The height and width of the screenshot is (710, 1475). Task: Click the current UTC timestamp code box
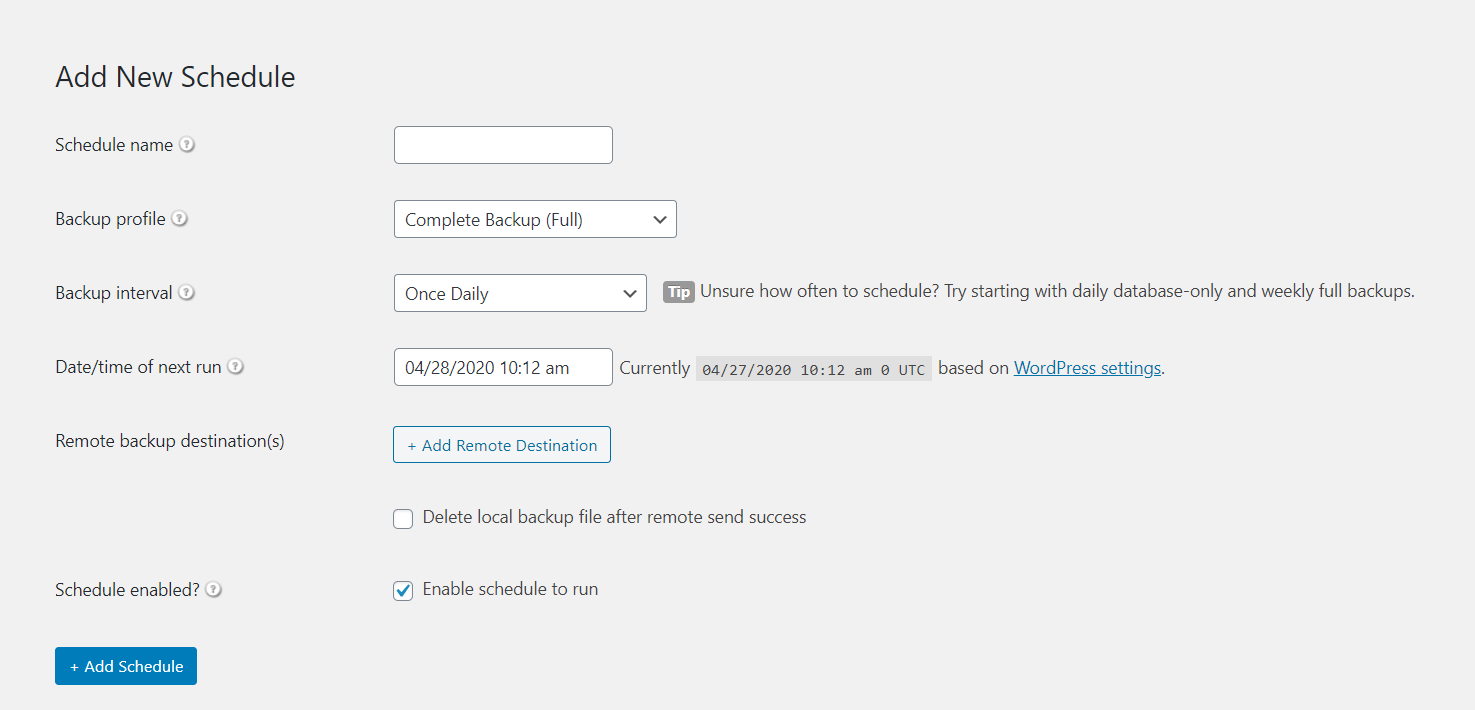814,369
